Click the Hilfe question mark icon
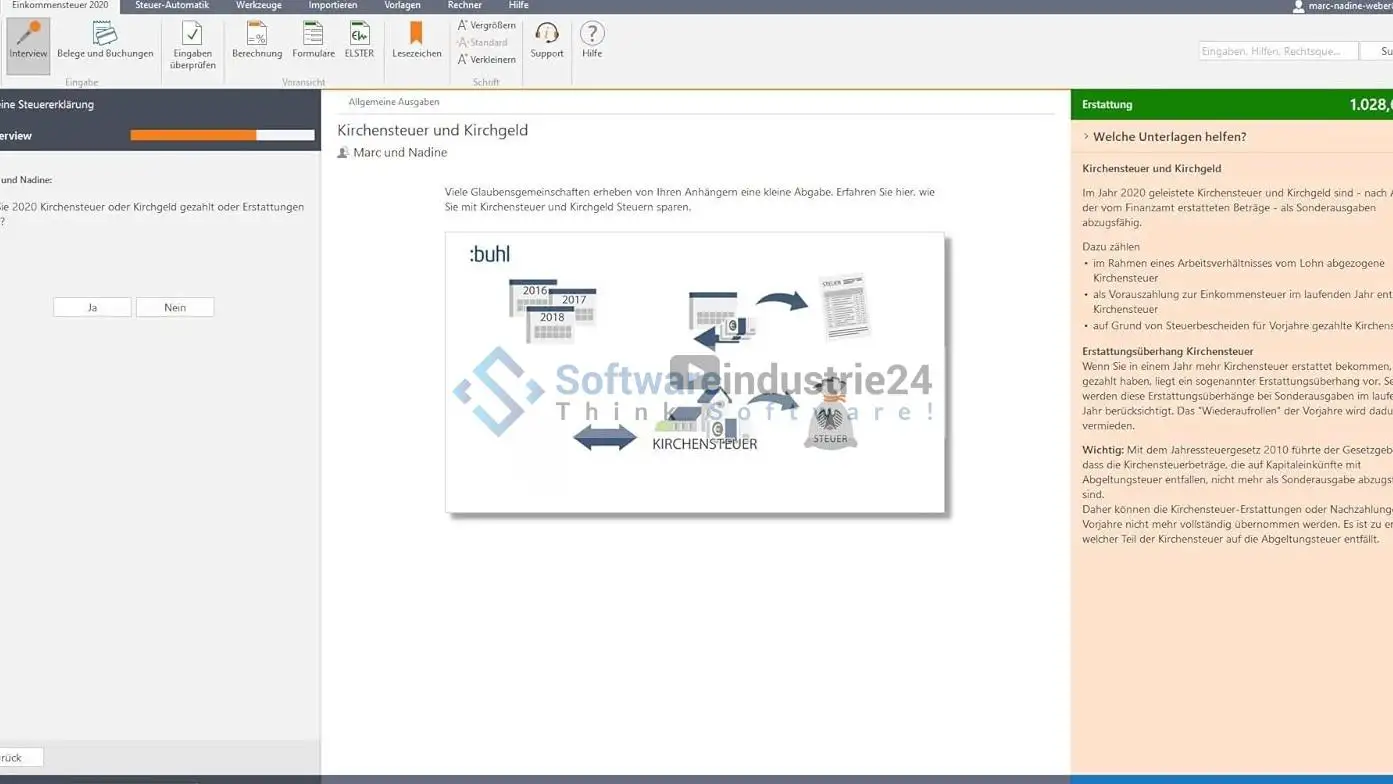Viewport: 1393px width, 784px height. pyautogui.click(x=592, y=42)
